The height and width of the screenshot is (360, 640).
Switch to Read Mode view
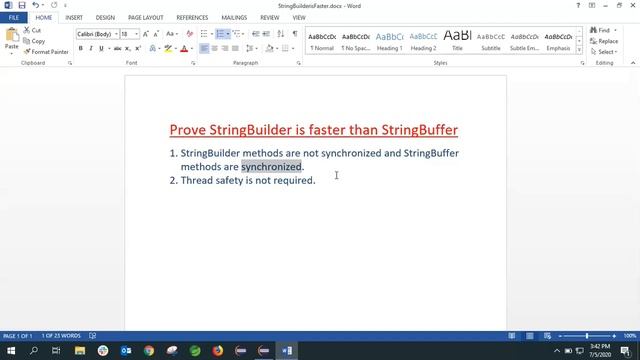tap(511, 336)
